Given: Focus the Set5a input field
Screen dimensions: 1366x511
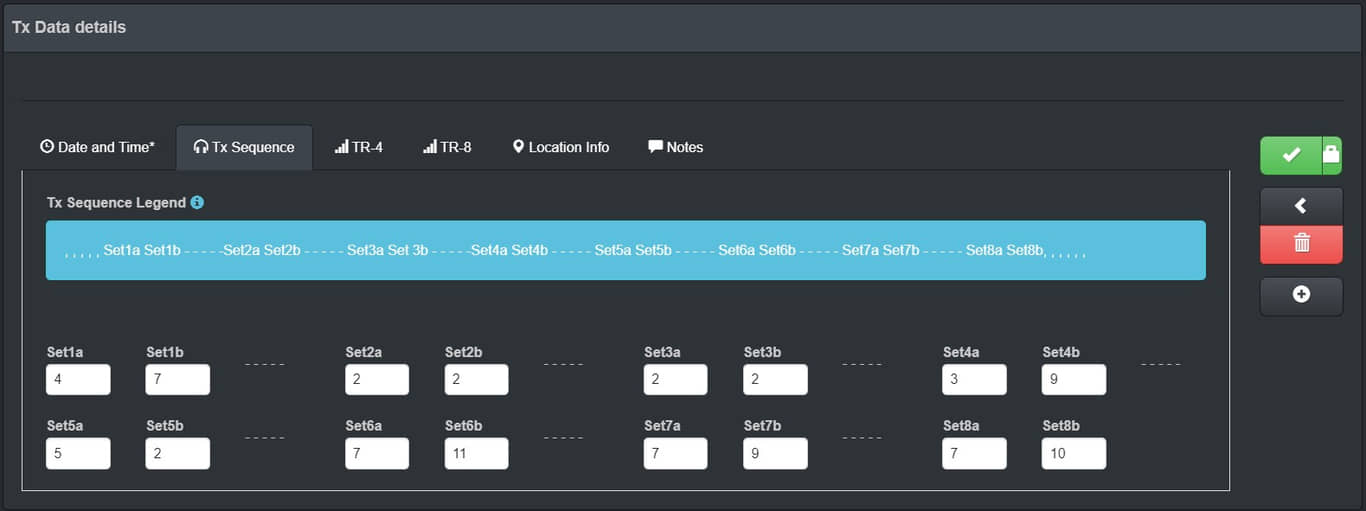Looking at the screenshot, I should (78, 453).
